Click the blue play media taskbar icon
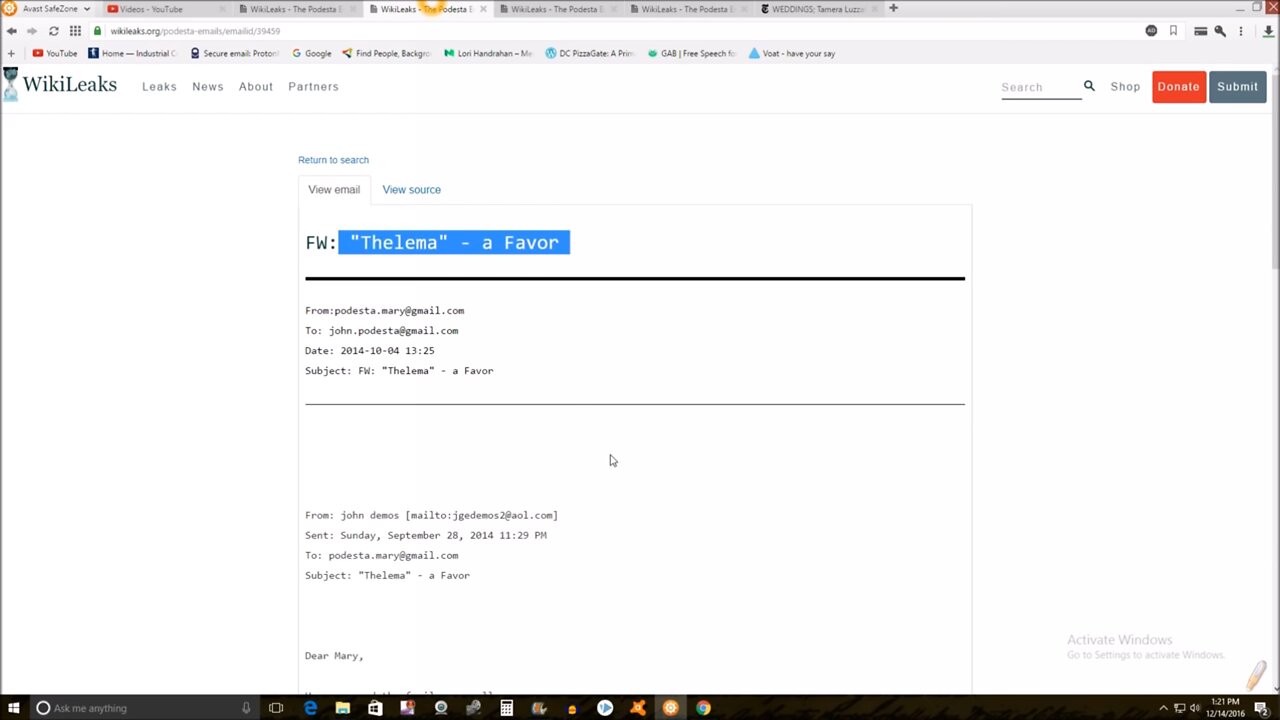This screenshot has height=720, width=1280. tap(605, 708)
